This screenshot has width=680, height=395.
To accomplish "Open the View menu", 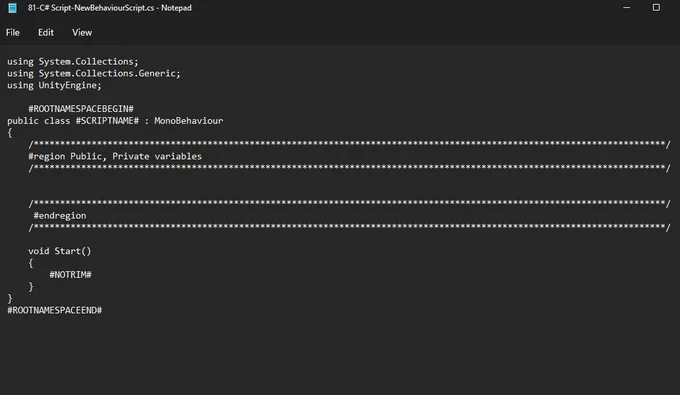I will tap(82, 33).
